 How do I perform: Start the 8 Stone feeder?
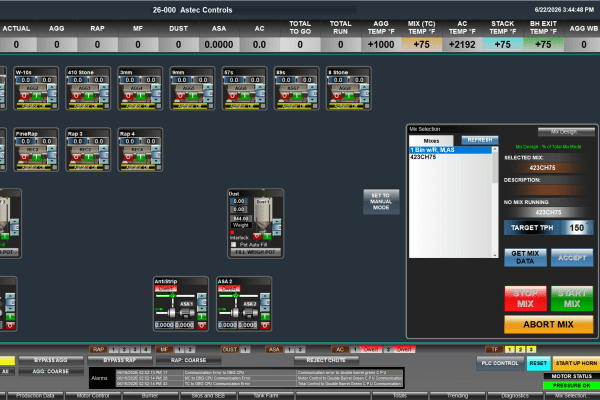click(x=349, y=96)
